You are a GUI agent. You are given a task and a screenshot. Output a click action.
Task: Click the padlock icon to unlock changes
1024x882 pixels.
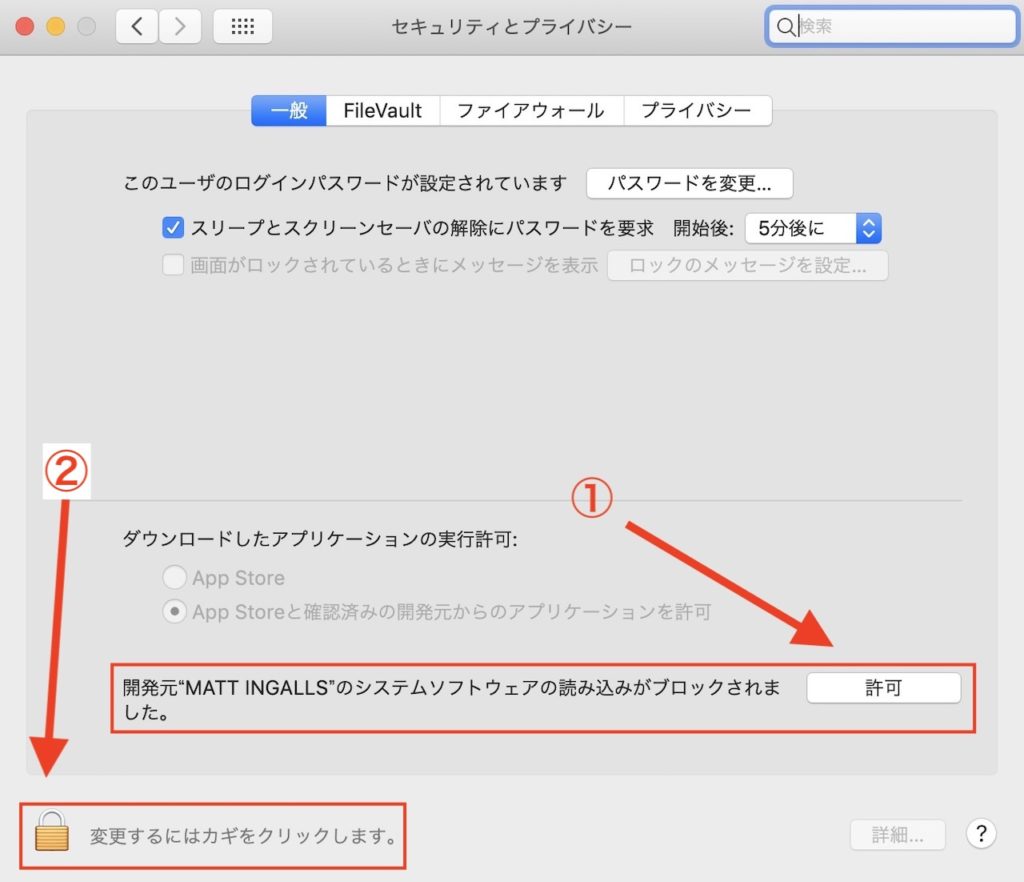pos(52,832)
